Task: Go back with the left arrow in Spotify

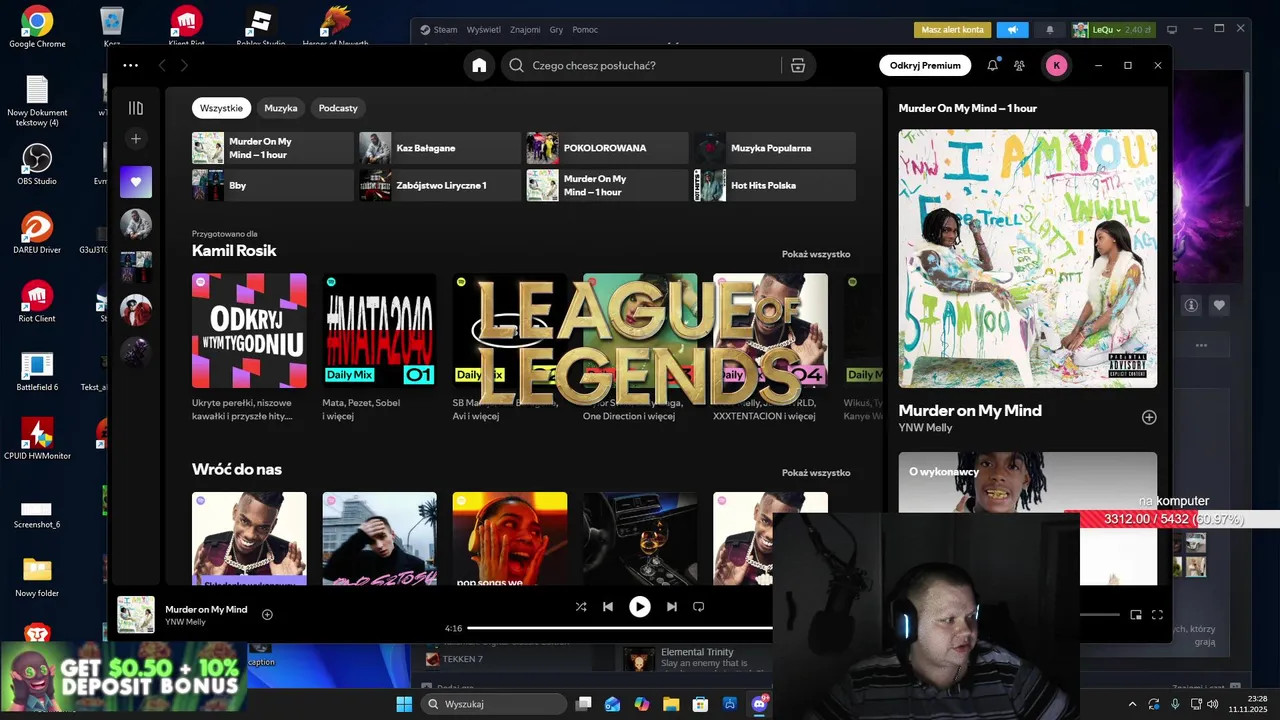Action: [x=162, y=65]
